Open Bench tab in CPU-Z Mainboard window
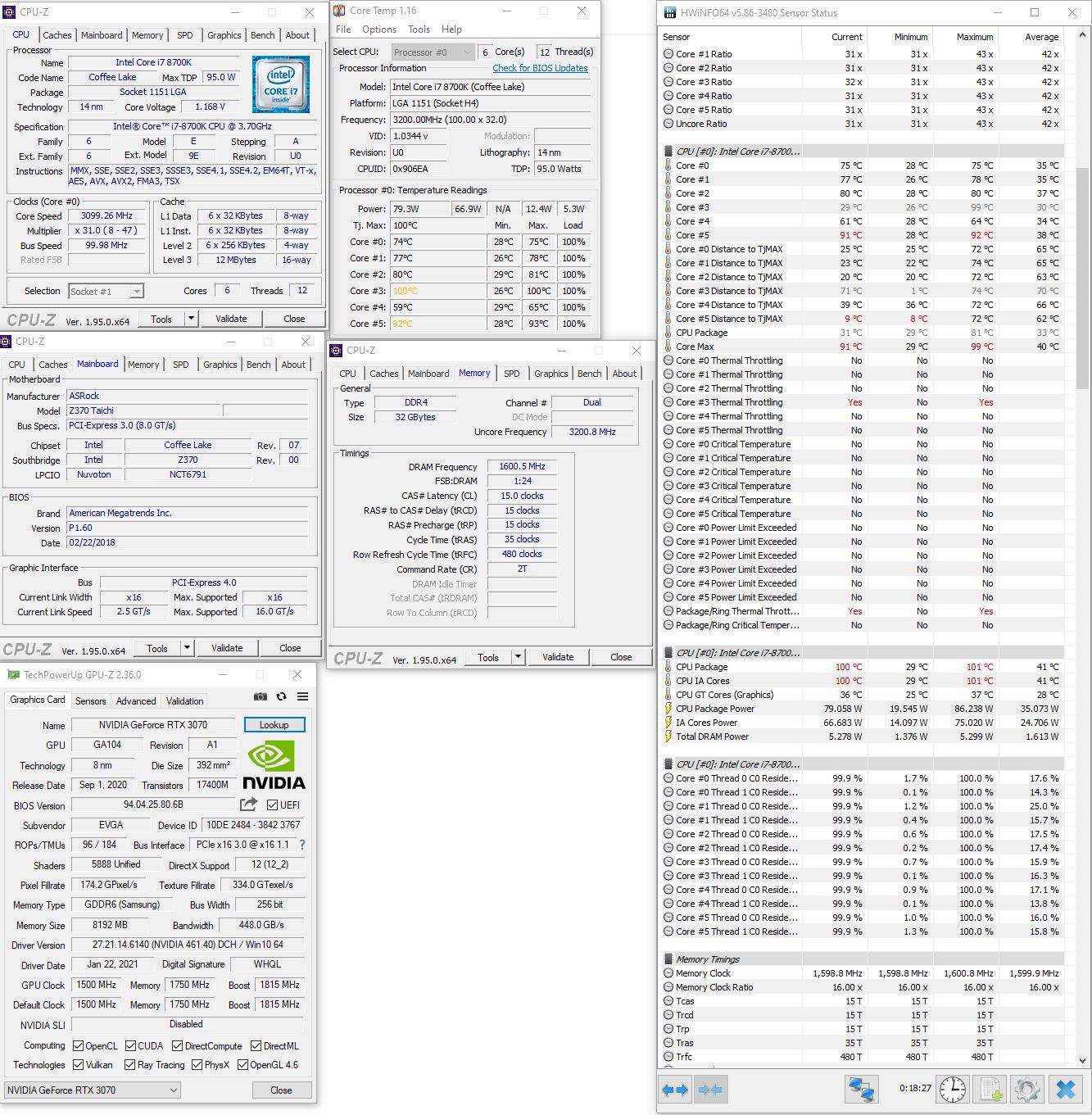 [x=258, y=365]
